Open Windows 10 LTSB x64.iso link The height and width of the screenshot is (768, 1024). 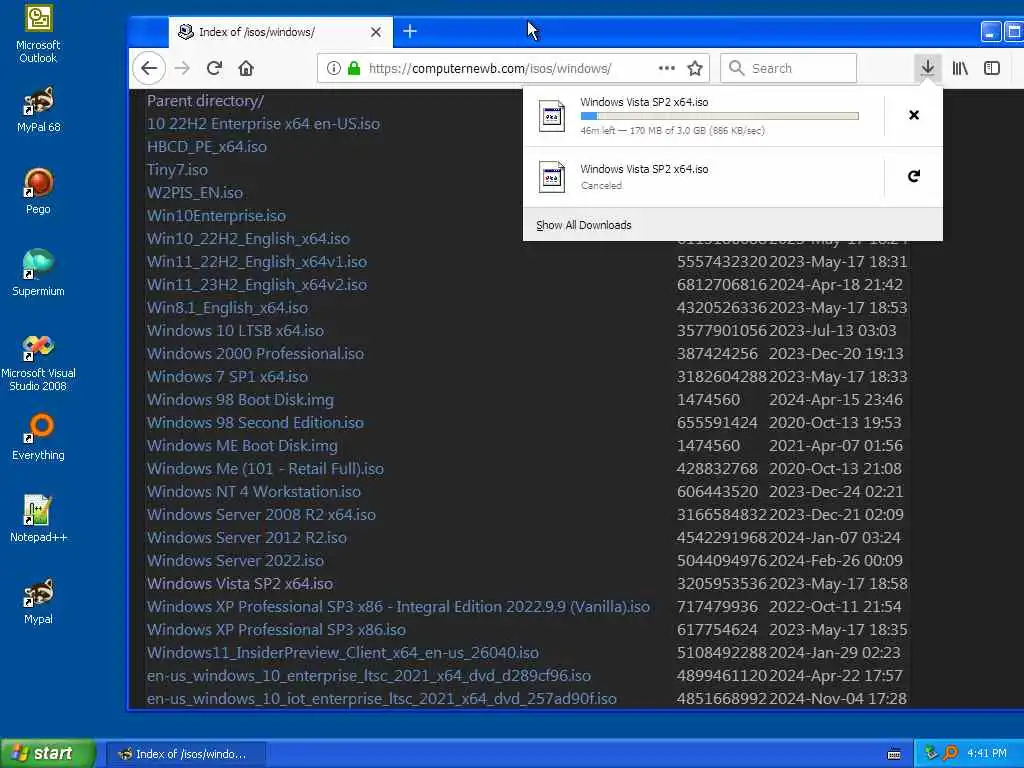[235, 330]
